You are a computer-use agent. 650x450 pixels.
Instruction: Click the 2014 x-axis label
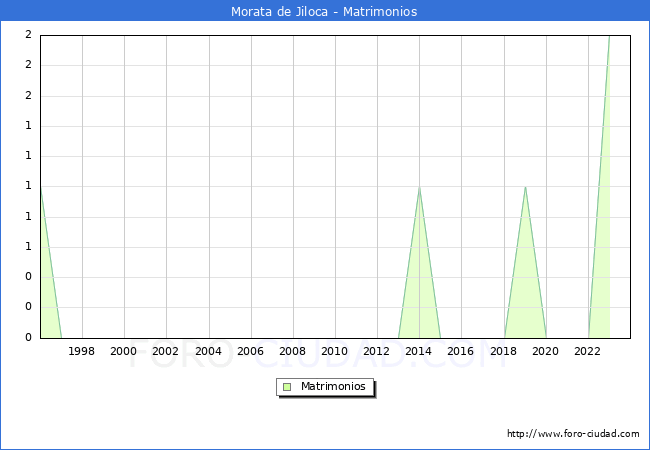[x=418, y=351]
